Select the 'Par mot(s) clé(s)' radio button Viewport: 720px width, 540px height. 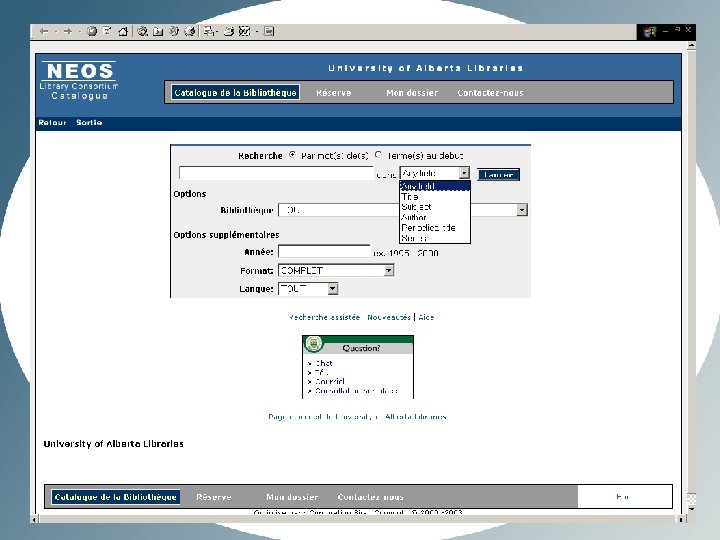[x=292, y=155]
